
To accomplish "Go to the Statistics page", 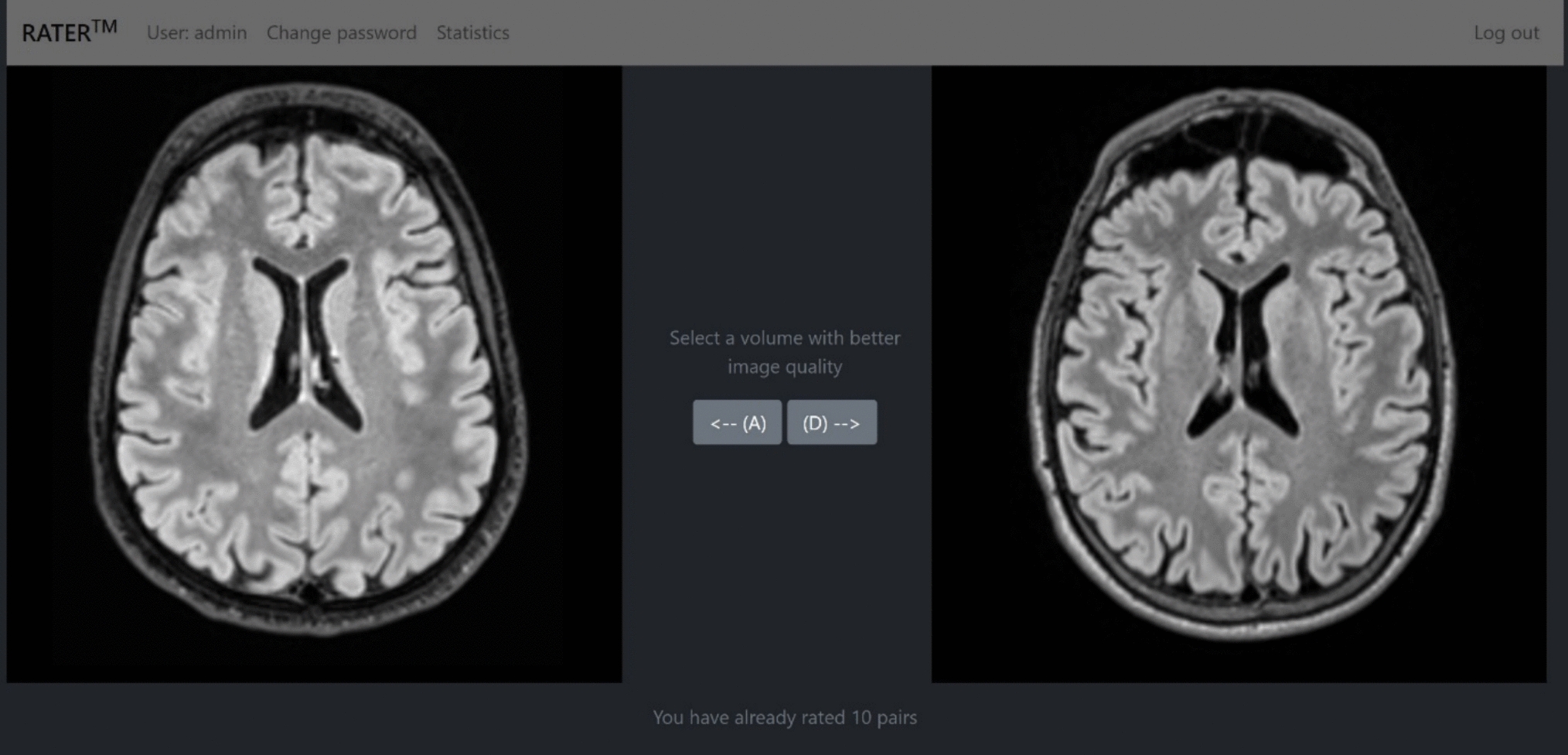I will pos(472,32).
